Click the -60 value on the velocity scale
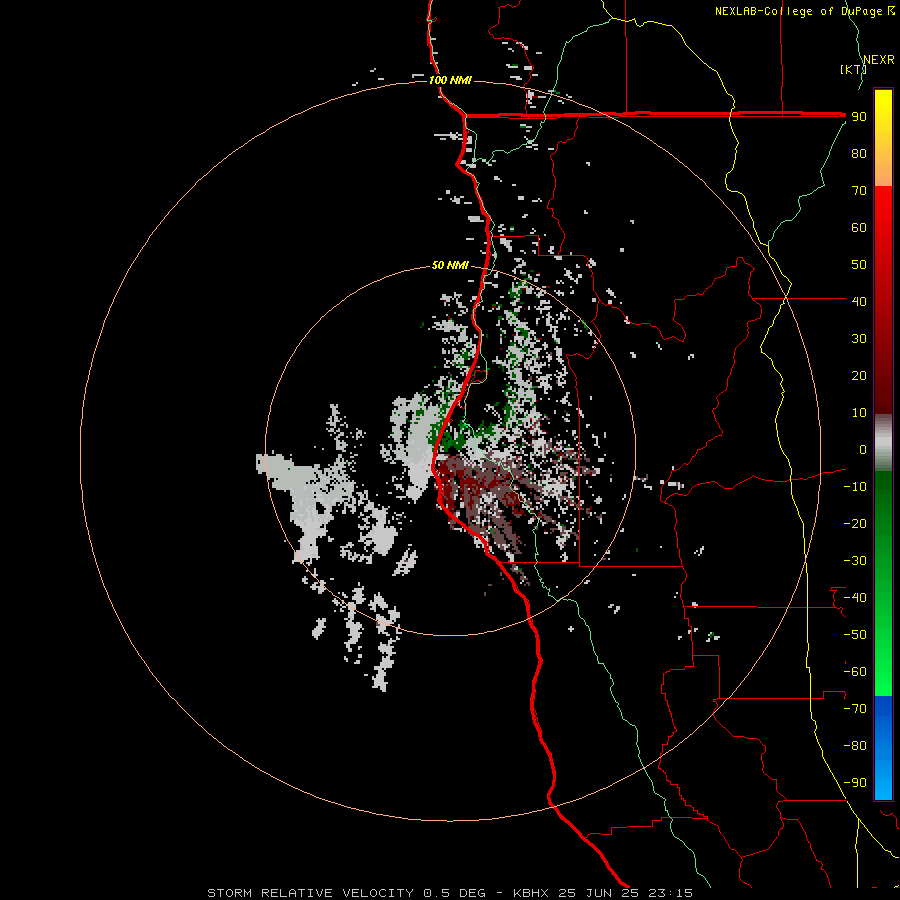 coord(855,672)
